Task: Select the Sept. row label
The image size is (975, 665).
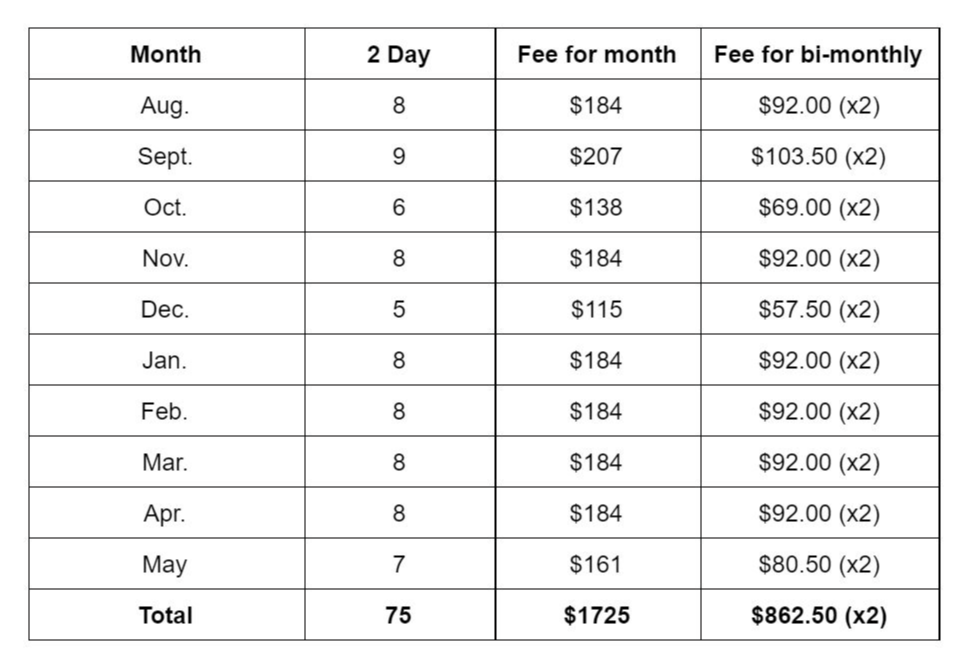Action: pos(165,156)
